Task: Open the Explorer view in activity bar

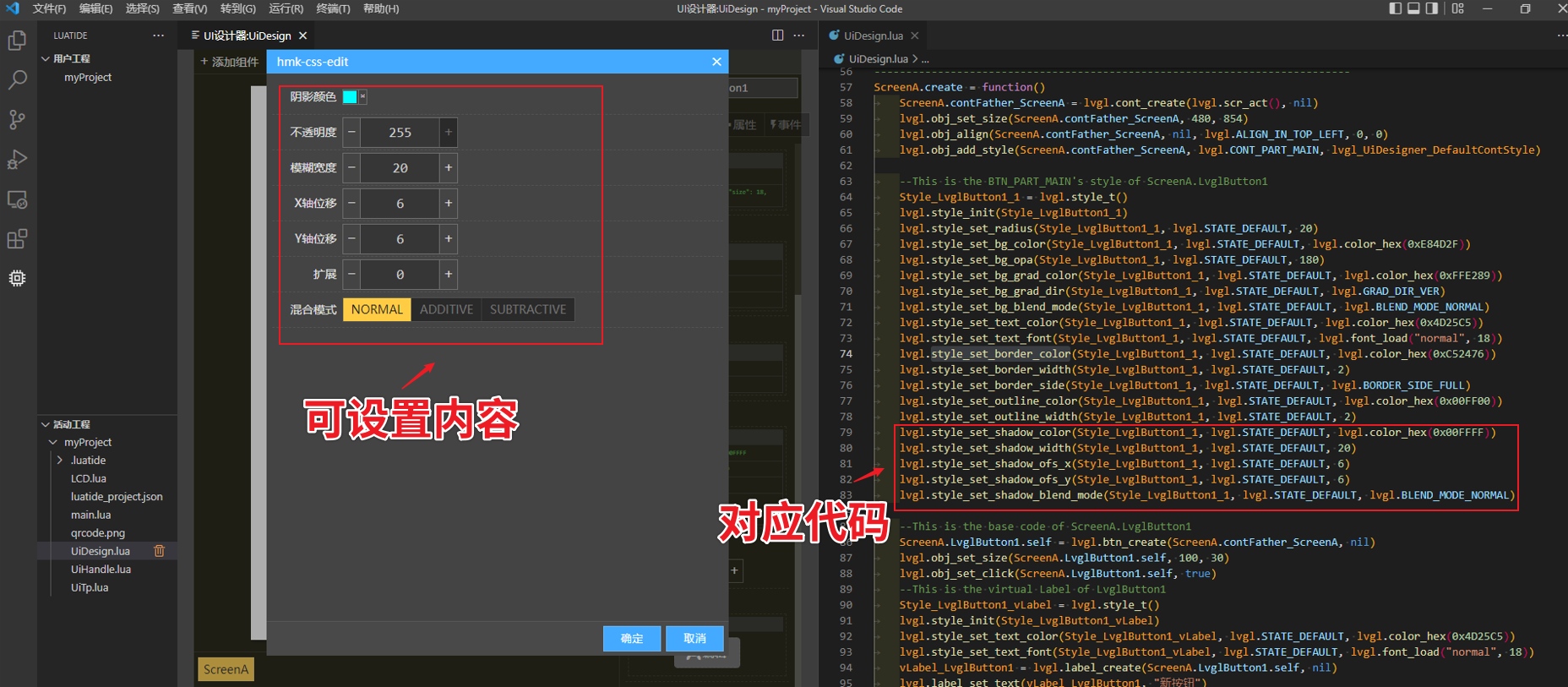Action: (17, 40)
